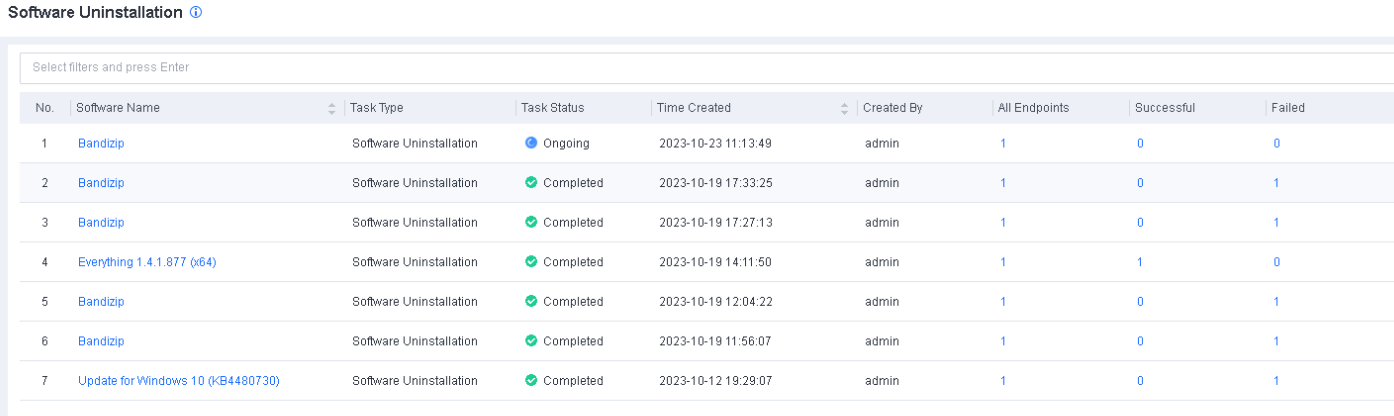This screenshot has height=416, width=1394.
Task: Click All Endpoints count in row 1
Action: (1003, 143)
